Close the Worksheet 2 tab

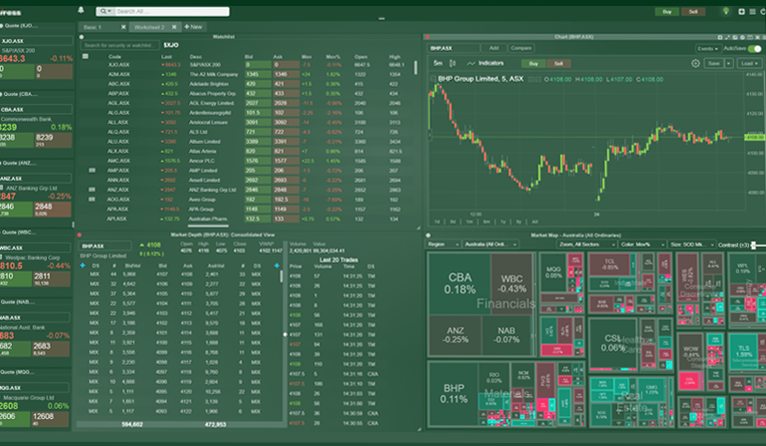tap(174, 27)
